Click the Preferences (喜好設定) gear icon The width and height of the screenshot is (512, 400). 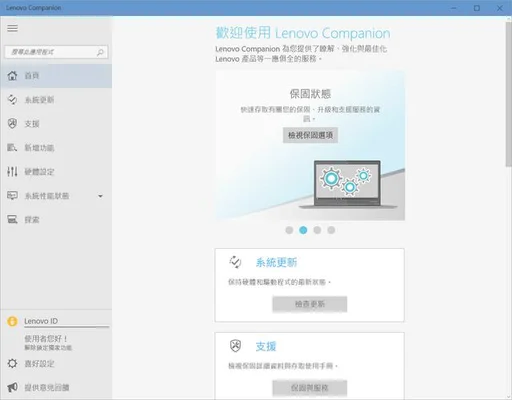(12, 363)
